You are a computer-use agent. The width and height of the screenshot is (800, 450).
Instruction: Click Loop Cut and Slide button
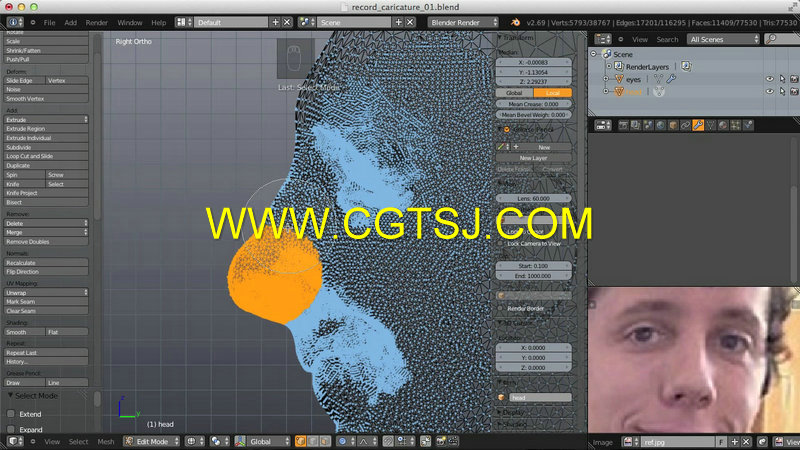click(x=46, y=156)
